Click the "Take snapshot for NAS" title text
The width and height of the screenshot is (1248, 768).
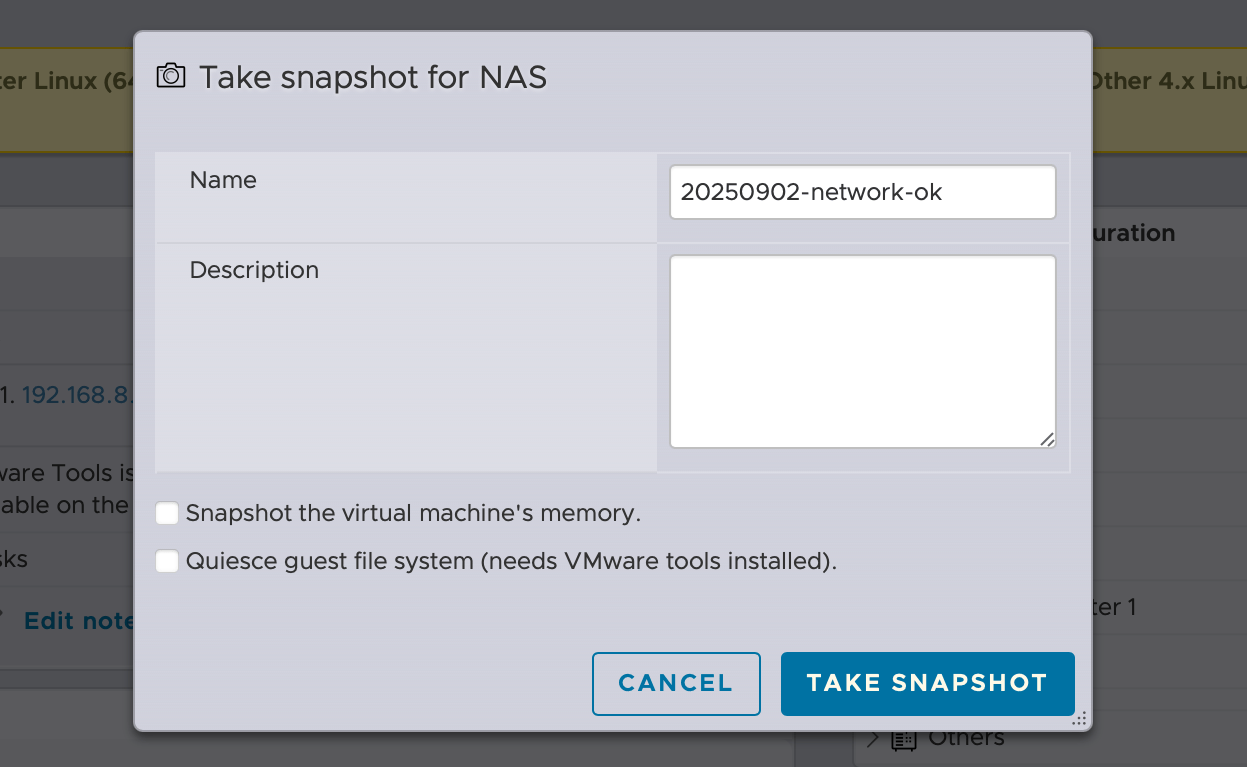(x=373, y=77)
